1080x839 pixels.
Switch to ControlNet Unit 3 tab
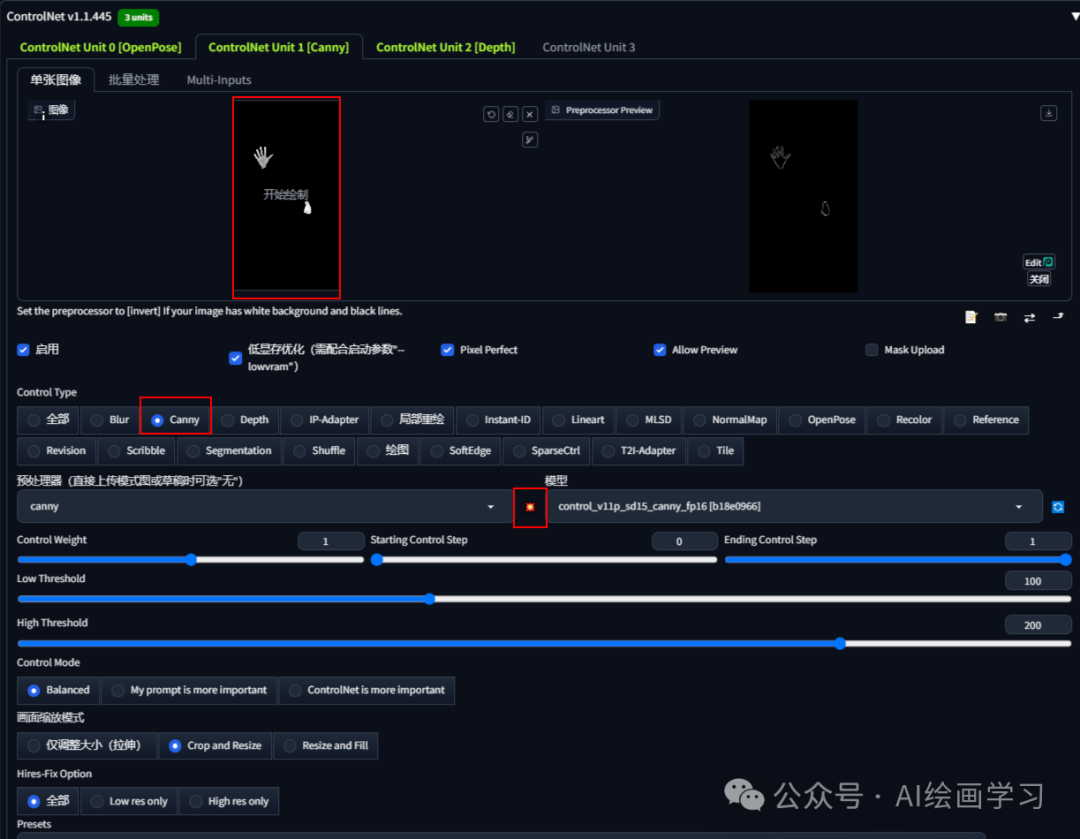click(589, 47)
